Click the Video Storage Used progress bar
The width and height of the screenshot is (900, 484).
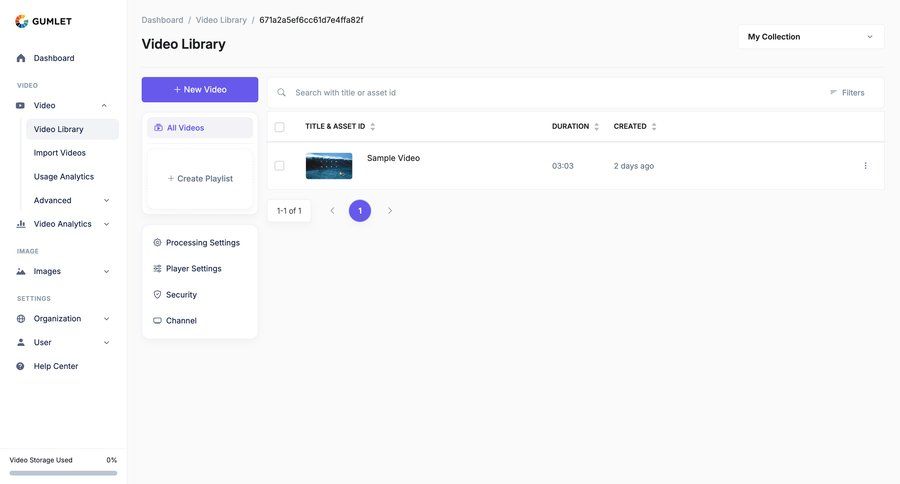(63, 473)
